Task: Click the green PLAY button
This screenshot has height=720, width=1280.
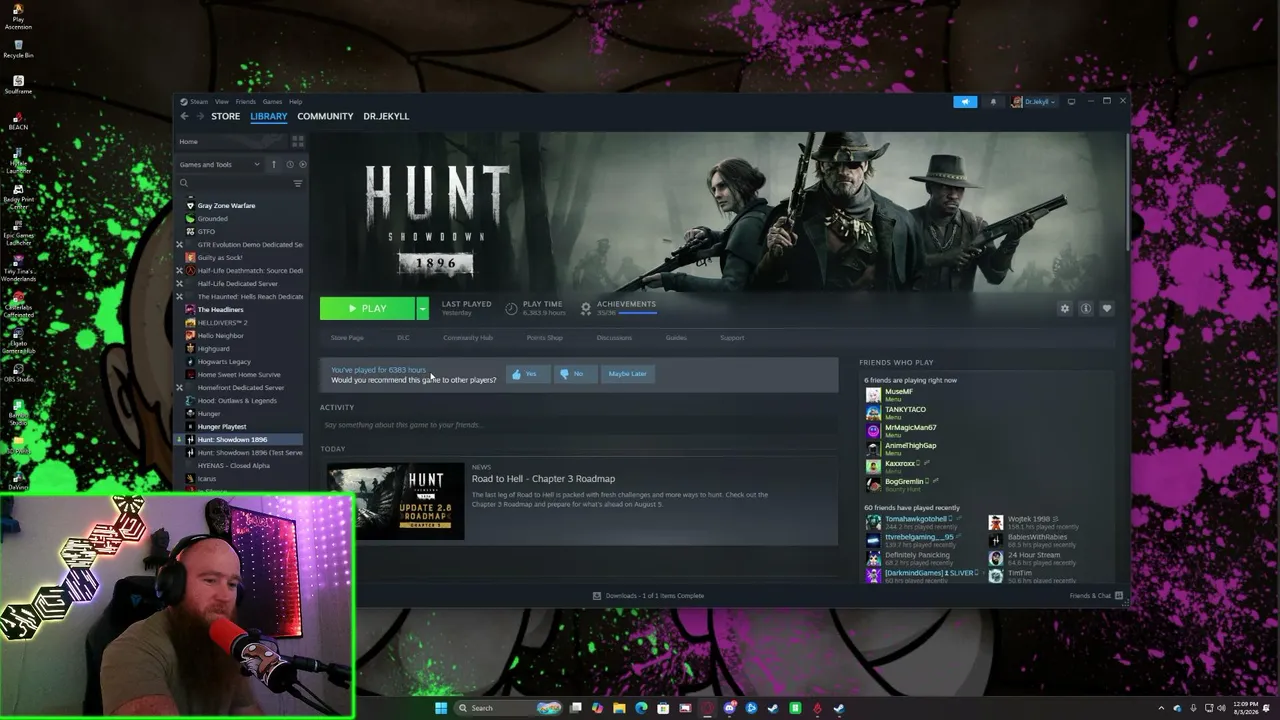Action: click(367, 309)
